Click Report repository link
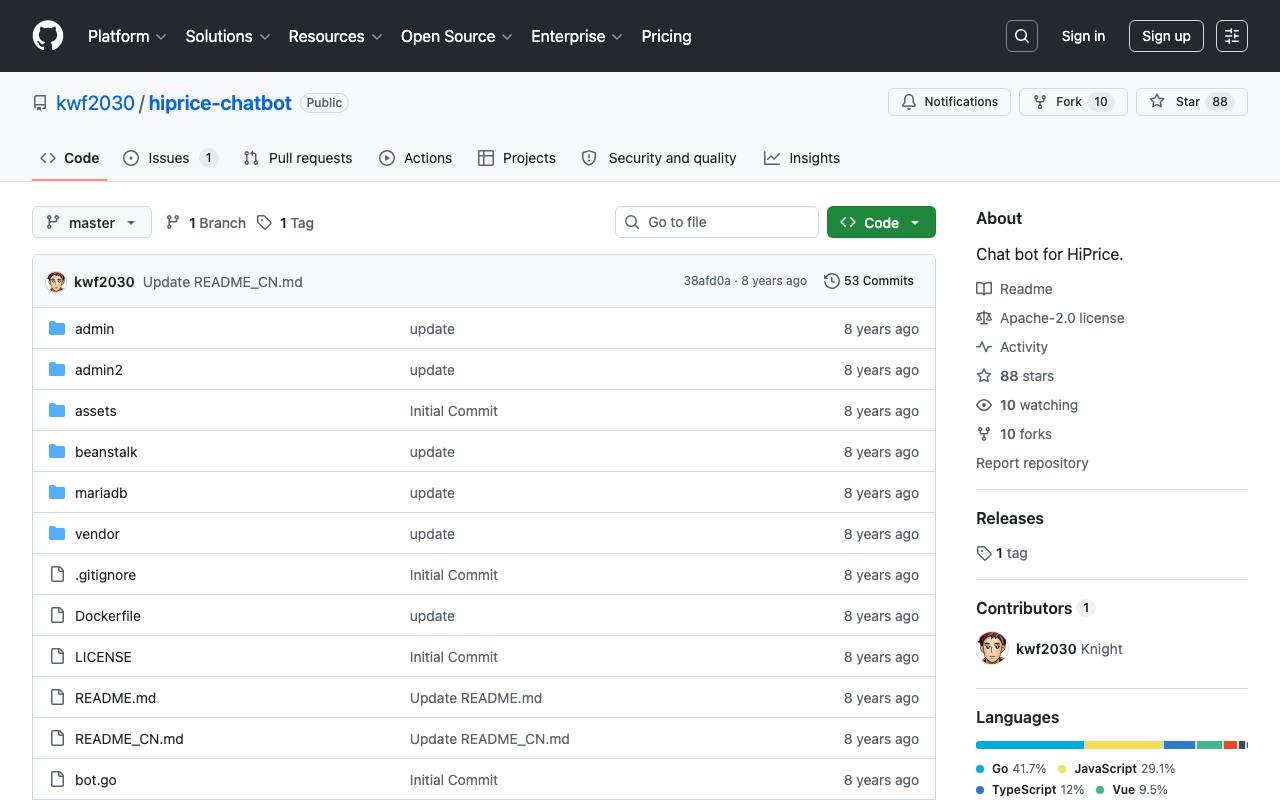This screenshot has width=1280, height=800. [1032, 463]
